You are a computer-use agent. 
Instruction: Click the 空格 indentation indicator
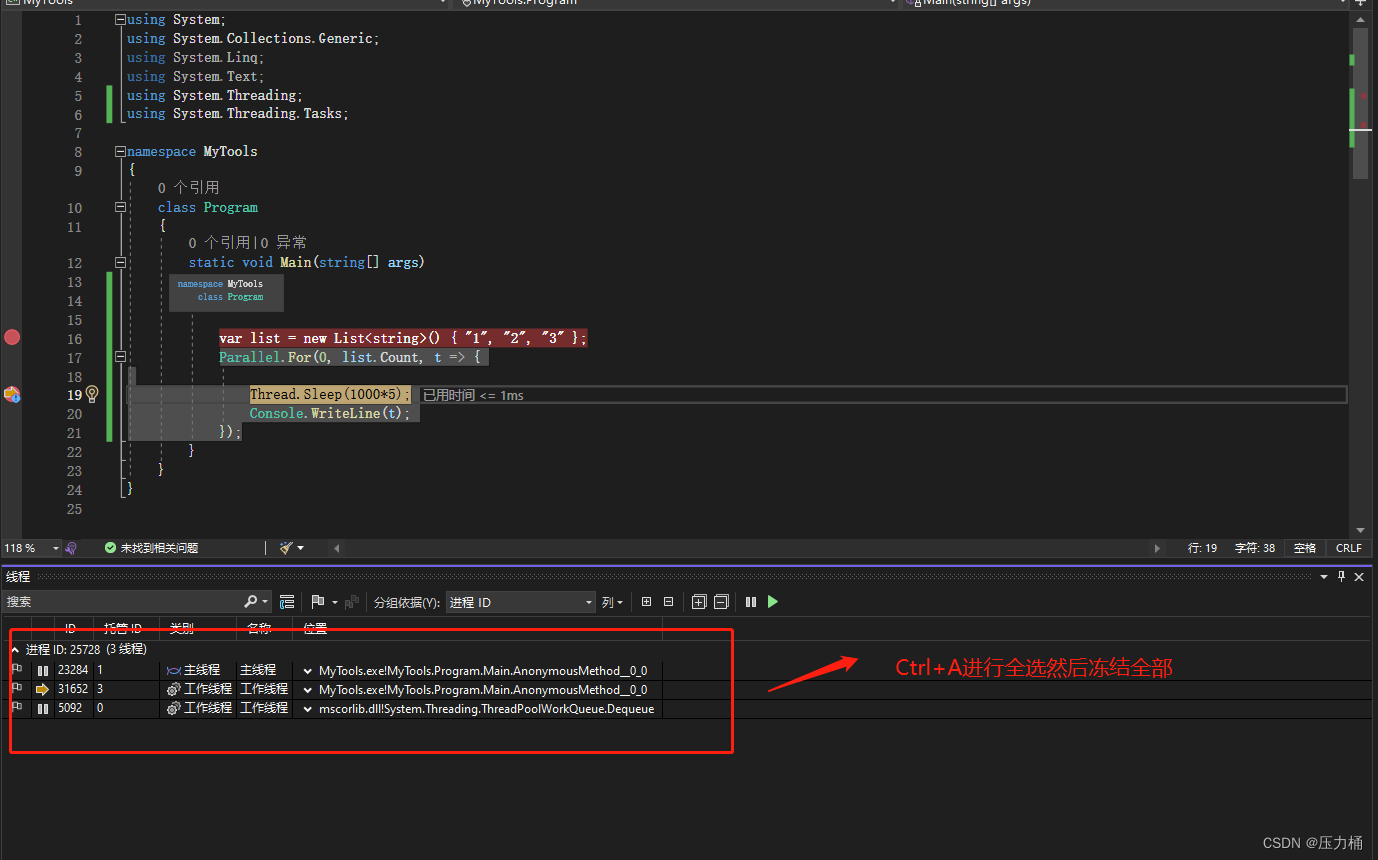(1305, 548)
